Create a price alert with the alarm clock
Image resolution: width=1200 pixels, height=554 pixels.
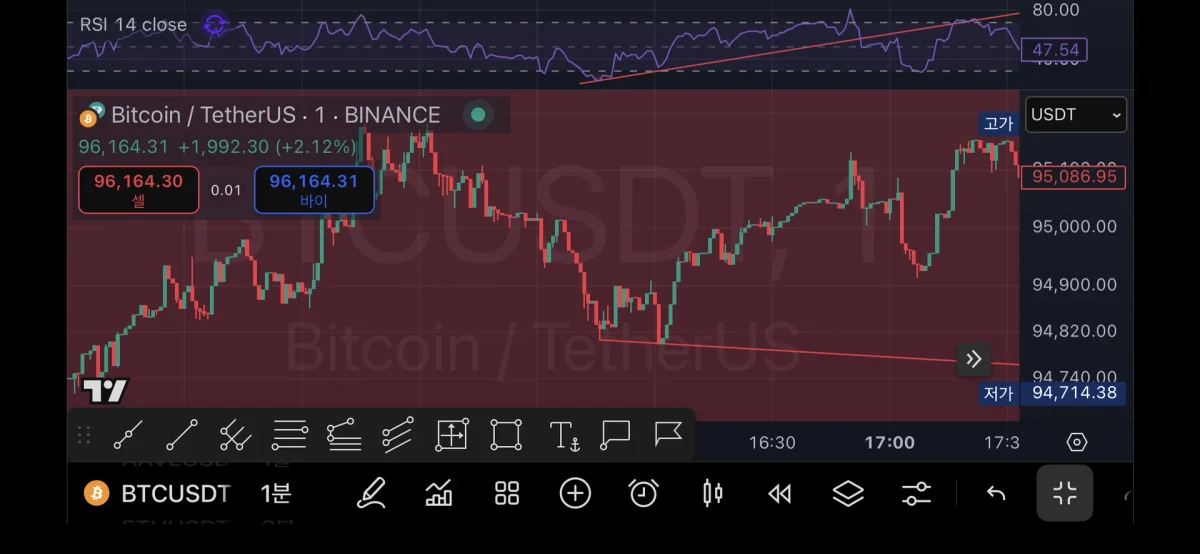click(x=643, y=493)
